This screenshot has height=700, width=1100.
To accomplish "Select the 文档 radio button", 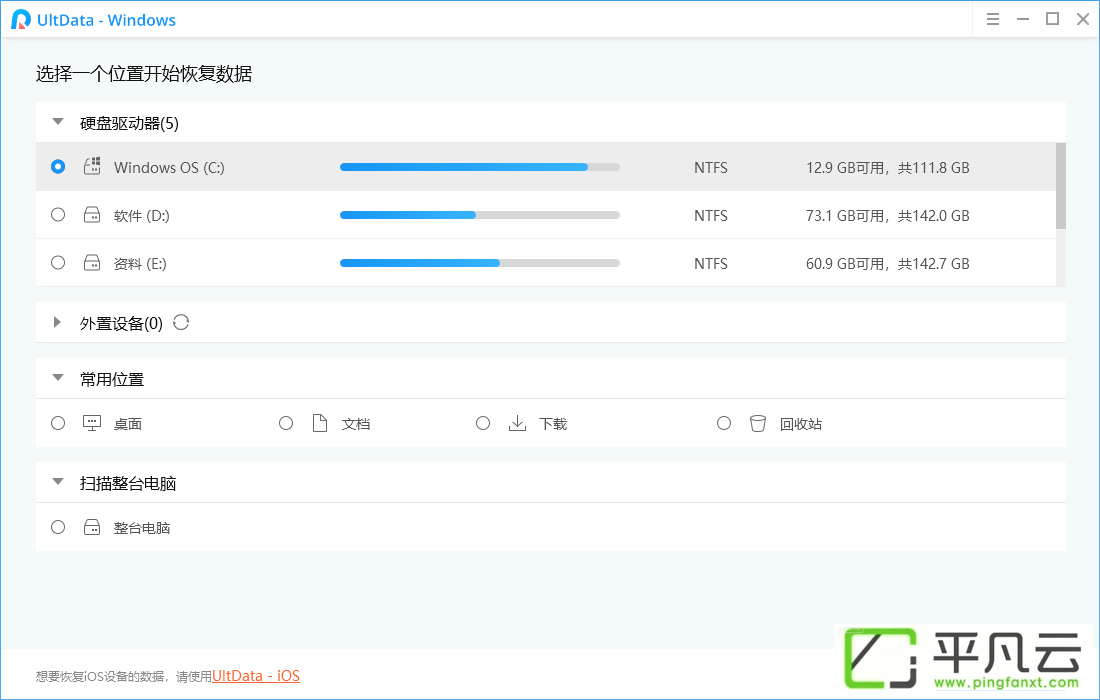I will tap(286, 423).
